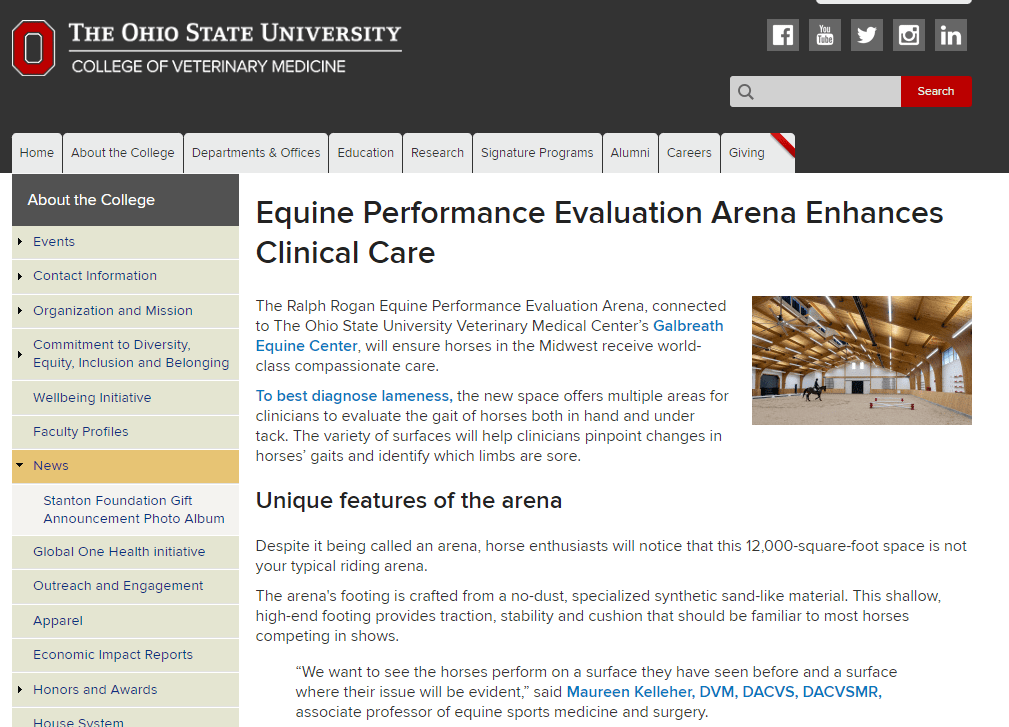This screenshot has height=727, width=1009.
Task: Expand the Contact Information sidebar arrow
Action: [x=20, y=276]
